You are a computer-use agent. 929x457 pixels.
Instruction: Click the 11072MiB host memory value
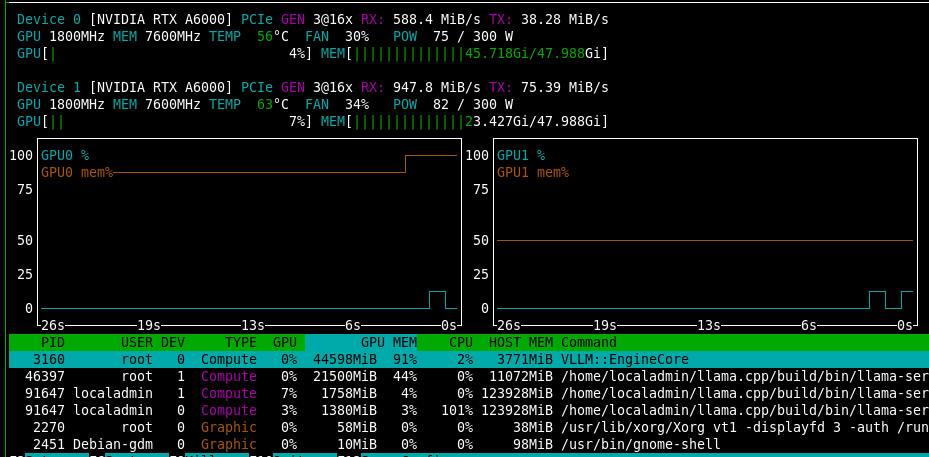point(521,376)
